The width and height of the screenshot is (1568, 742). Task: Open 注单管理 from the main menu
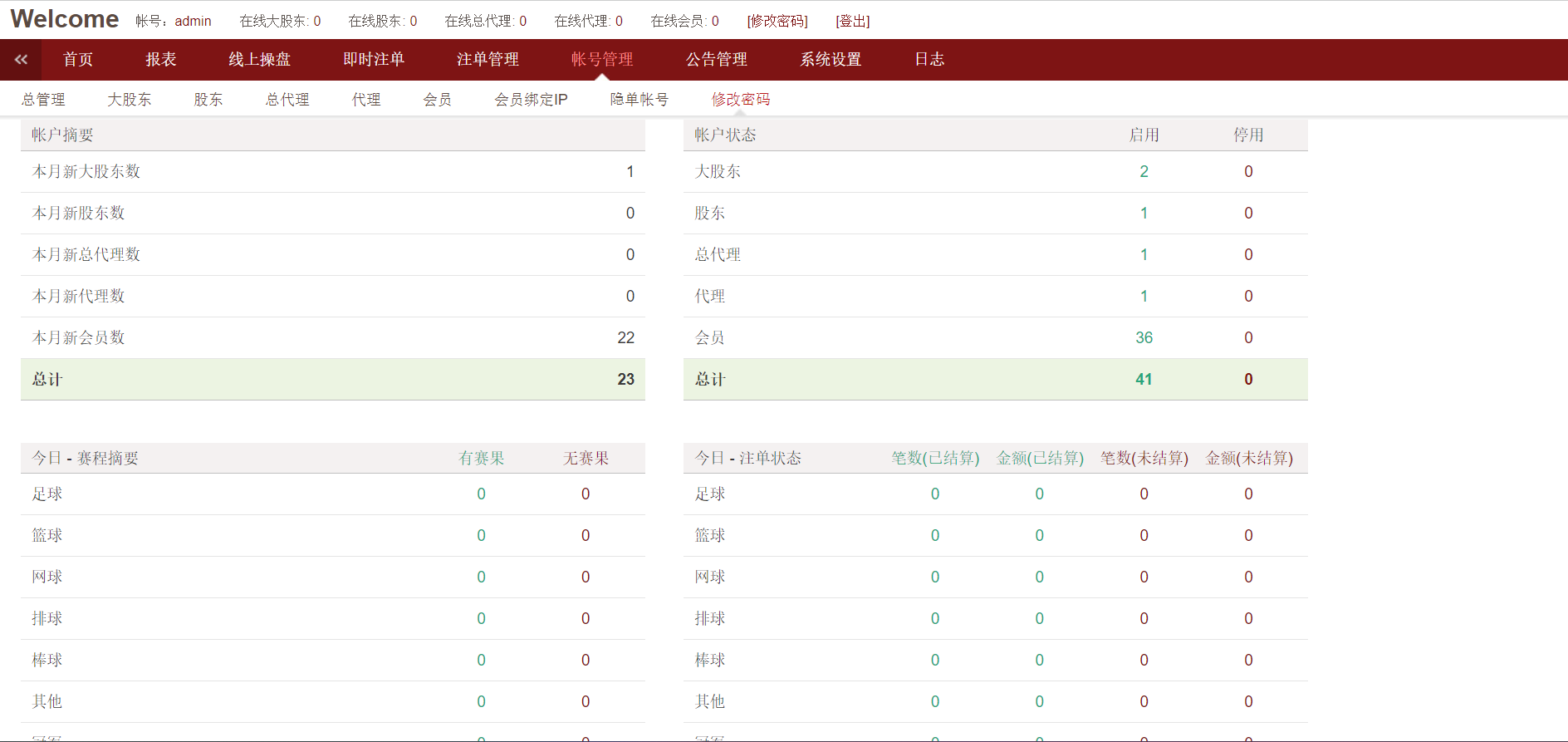(x=488, y=60)
